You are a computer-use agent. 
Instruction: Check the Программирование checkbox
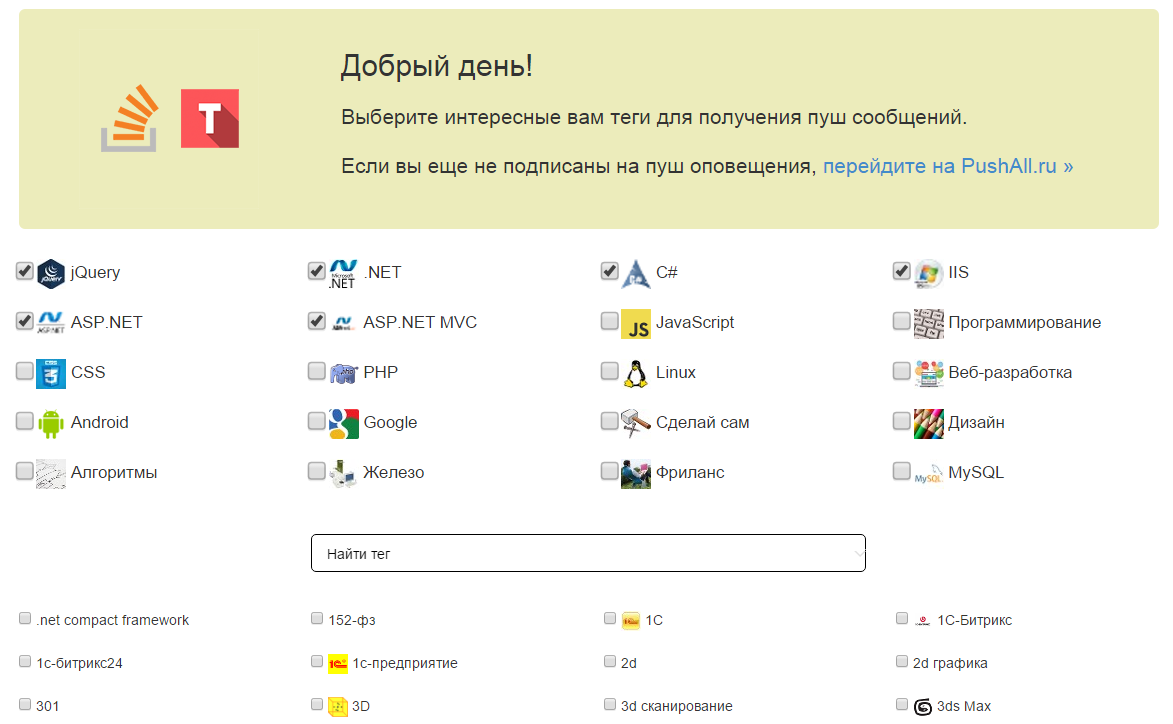[x=901, y=321]
